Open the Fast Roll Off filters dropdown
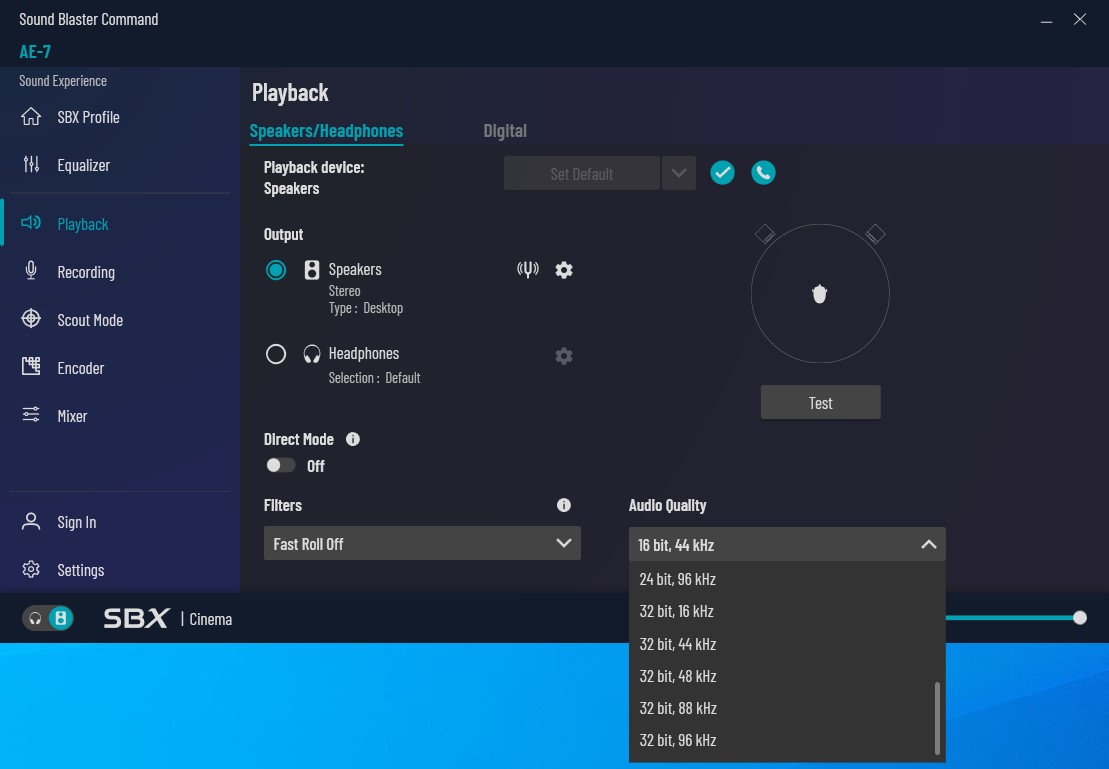This screenshot has width=1109, height=769. 422,544
